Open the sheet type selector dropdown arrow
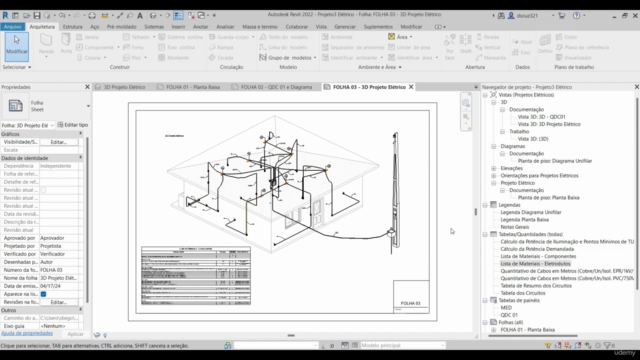Viewport: 640px width, 360px height. tap(88, 106)
